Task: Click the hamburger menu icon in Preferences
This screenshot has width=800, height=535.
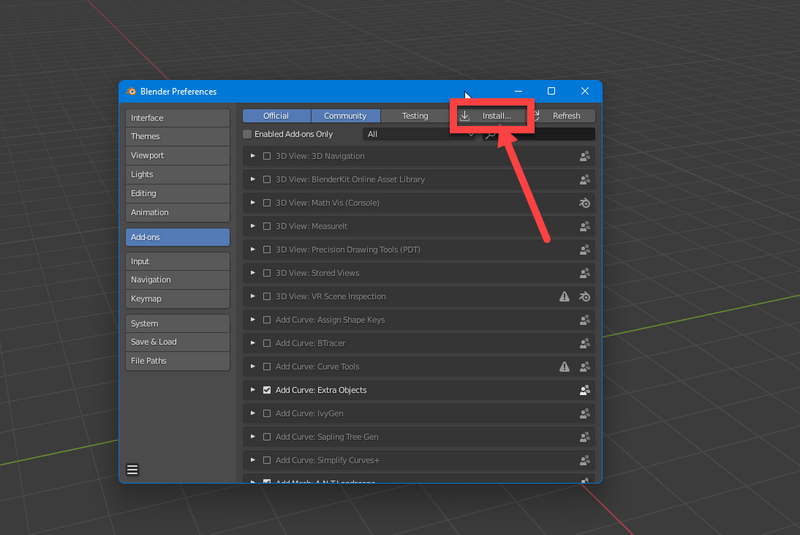Action: [x=132, y=469]
